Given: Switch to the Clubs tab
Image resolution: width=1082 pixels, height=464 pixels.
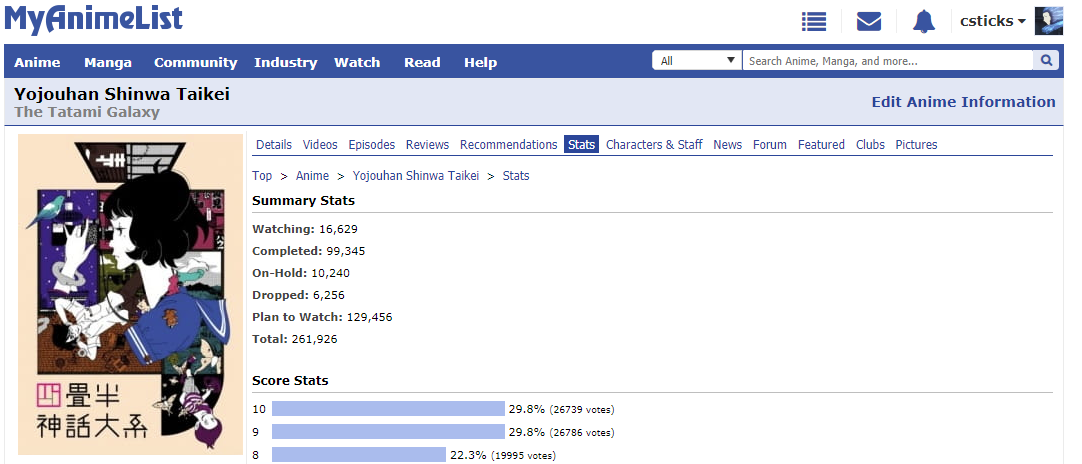Looking at the screenshot, I should [870, 144].
